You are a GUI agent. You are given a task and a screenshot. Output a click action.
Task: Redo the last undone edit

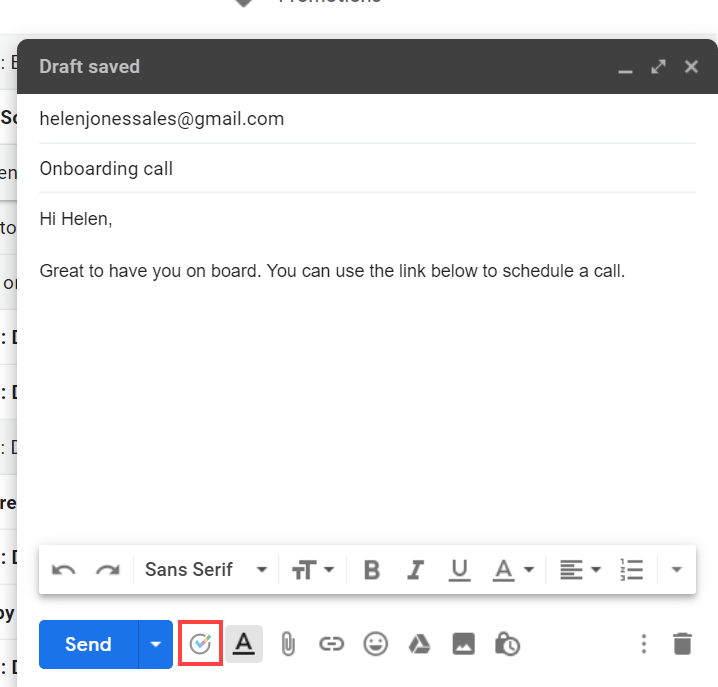(107, 570)
